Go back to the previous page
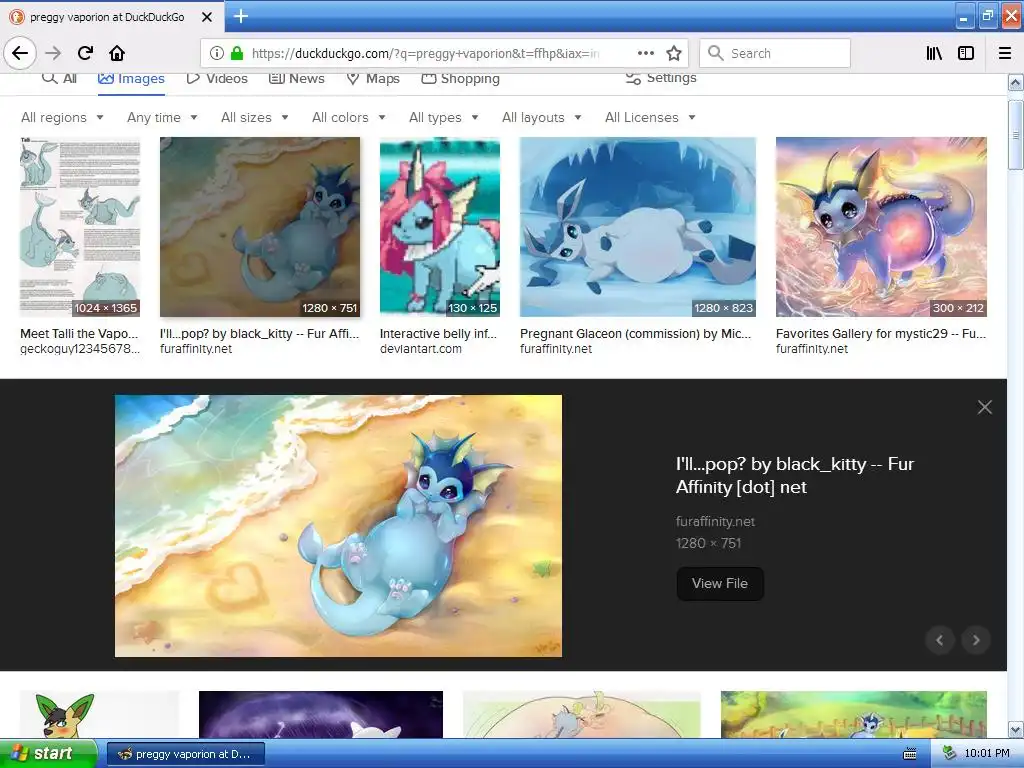 (x=20, y=53)
